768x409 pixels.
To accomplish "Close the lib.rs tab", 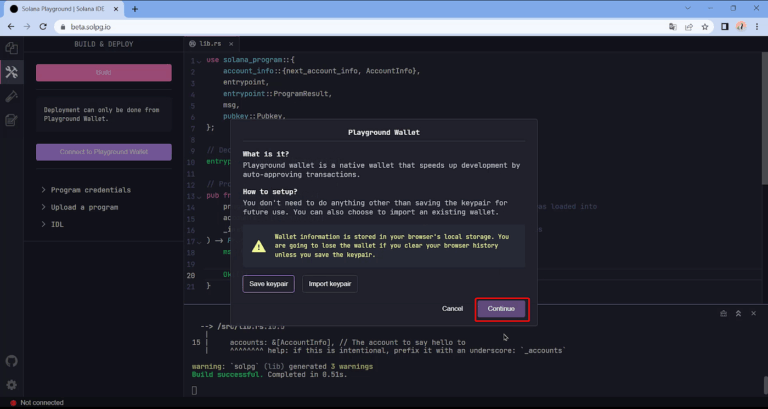I will [231, 44].
